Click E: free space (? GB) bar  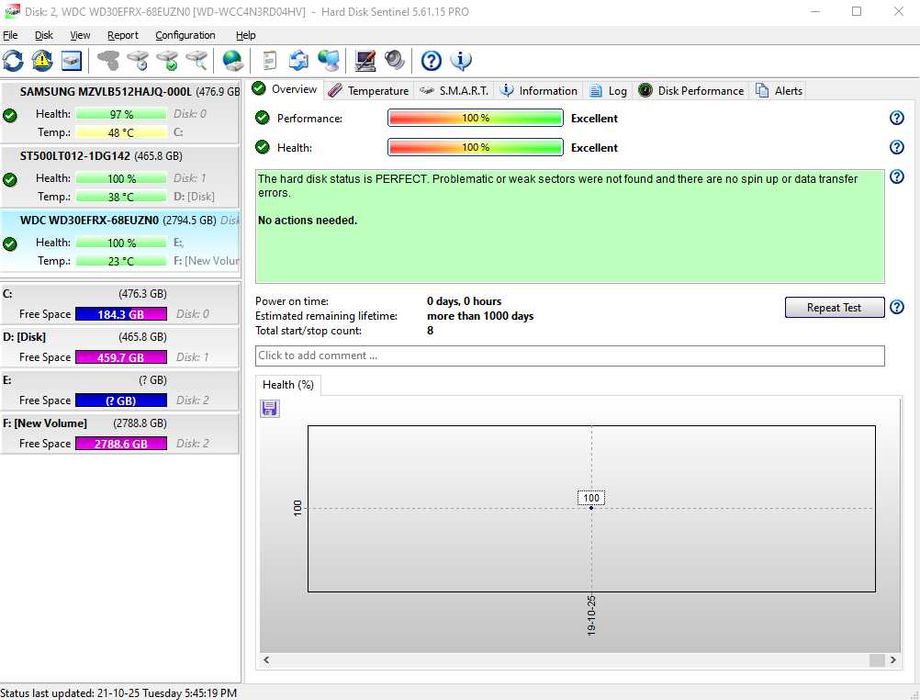[121, 401]
